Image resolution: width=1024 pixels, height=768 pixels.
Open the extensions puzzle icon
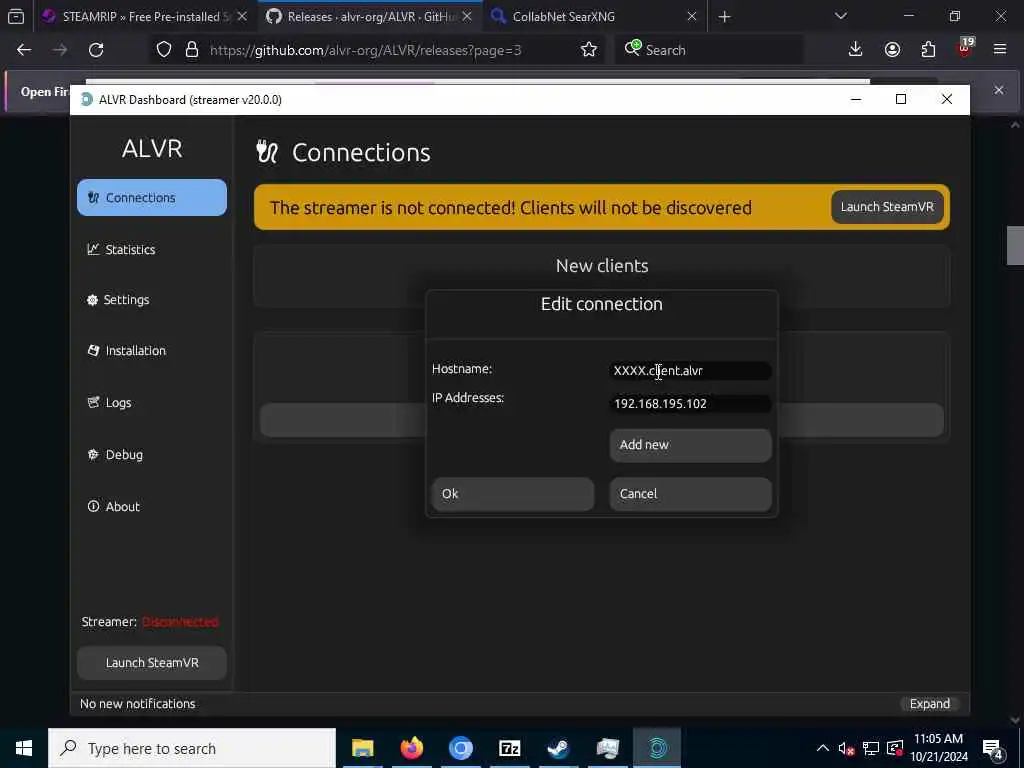[x=928, y=49]
